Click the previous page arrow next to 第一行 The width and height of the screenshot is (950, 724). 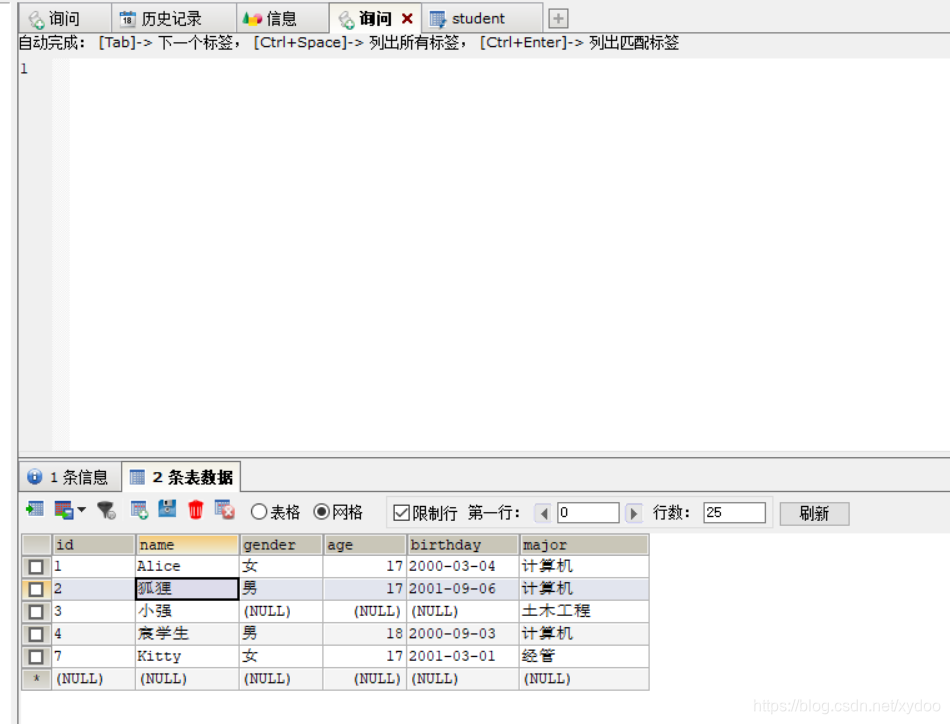544,513
